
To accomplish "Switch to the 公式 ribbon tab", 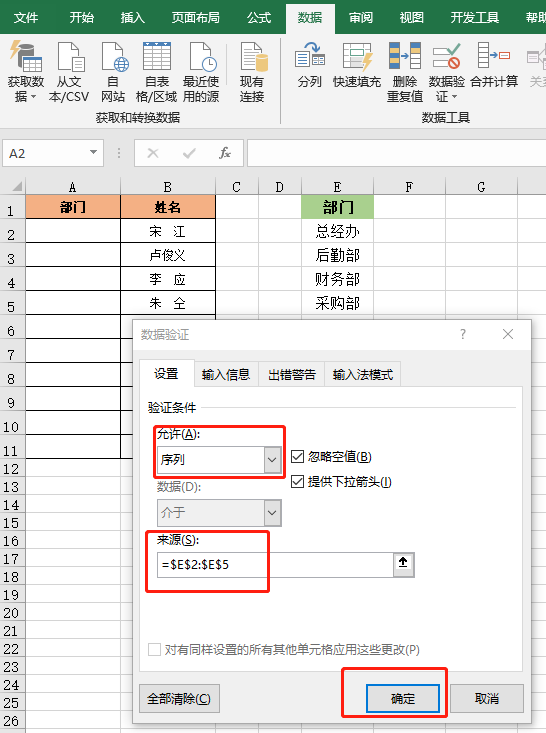I will 259,18.
